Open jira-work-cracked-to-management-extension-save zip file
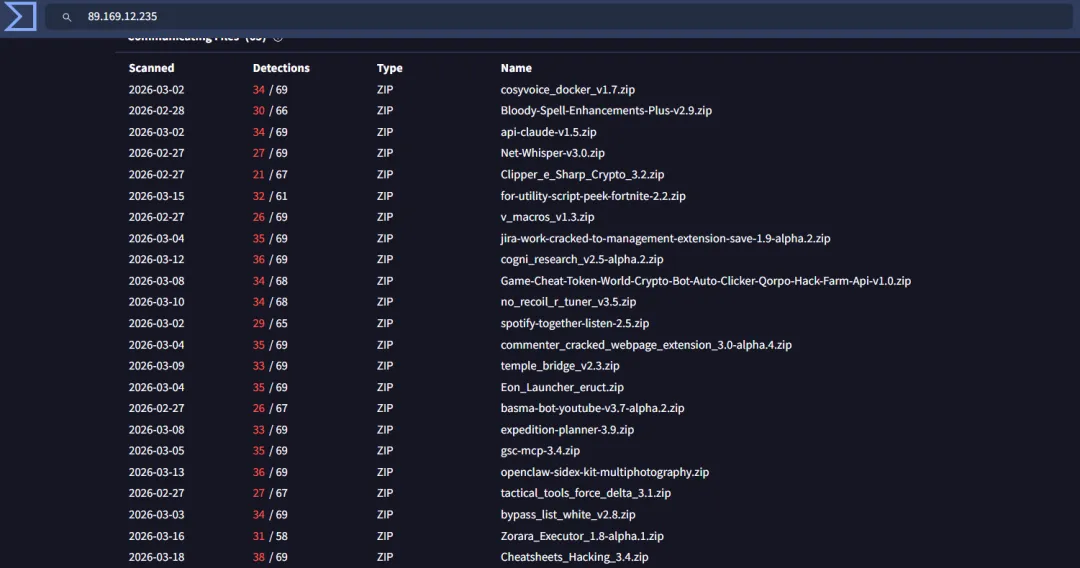Viewport: 1080px width, 568px height. tap(665, 238)
